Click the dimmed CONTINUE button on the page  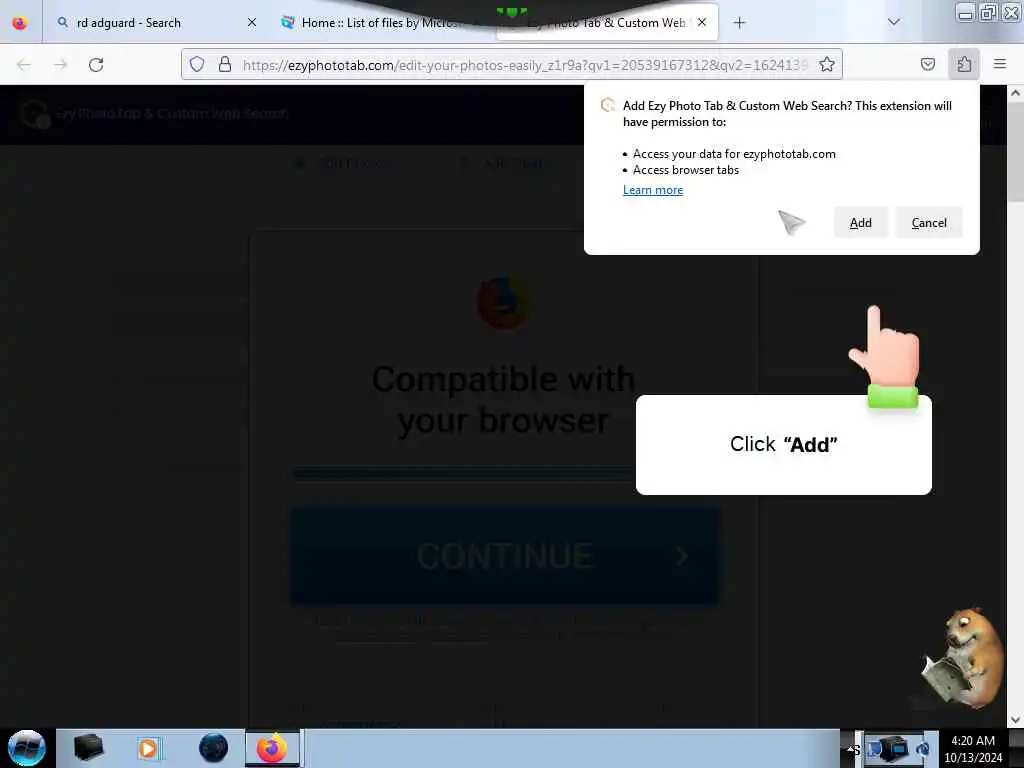(505, 556)
